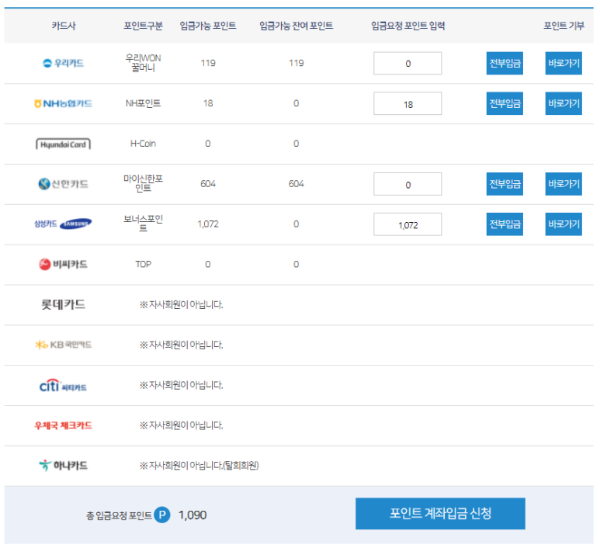Click the KB국민카드 logo

tap(63, 345)
